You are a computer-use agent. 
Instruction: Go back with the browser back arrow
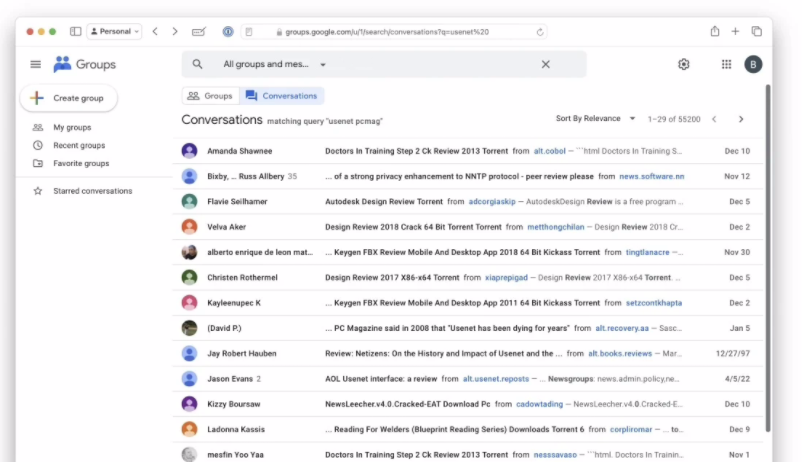(155, 32)
